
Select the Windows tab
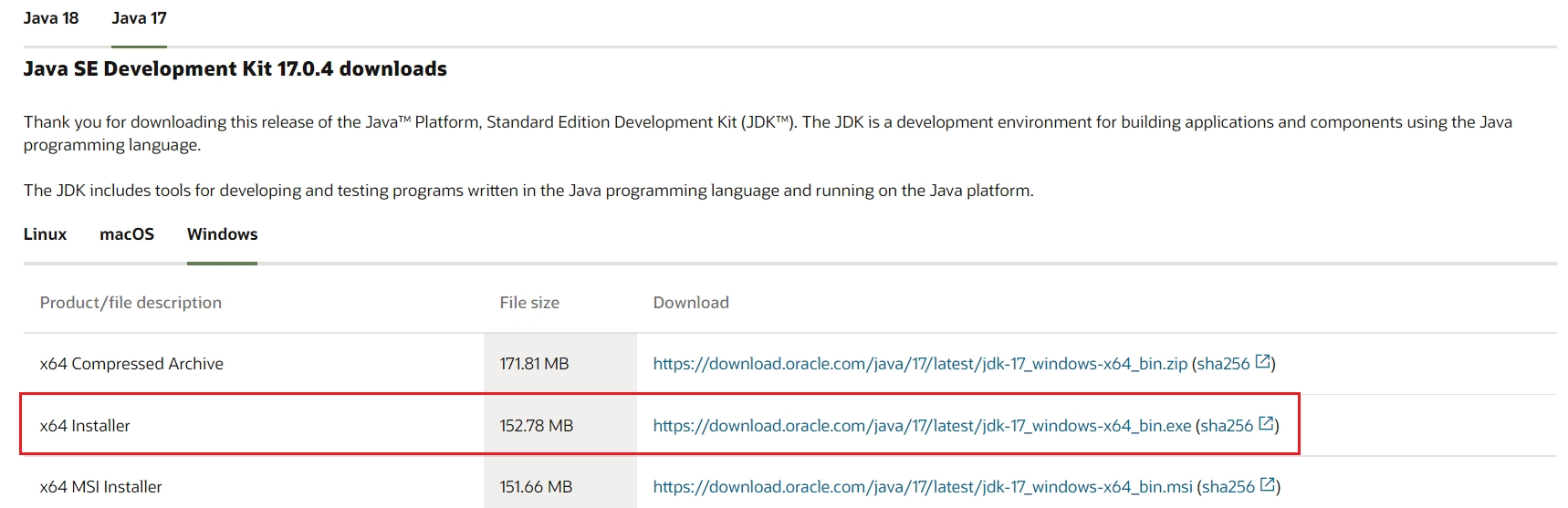tap(222, 234)
